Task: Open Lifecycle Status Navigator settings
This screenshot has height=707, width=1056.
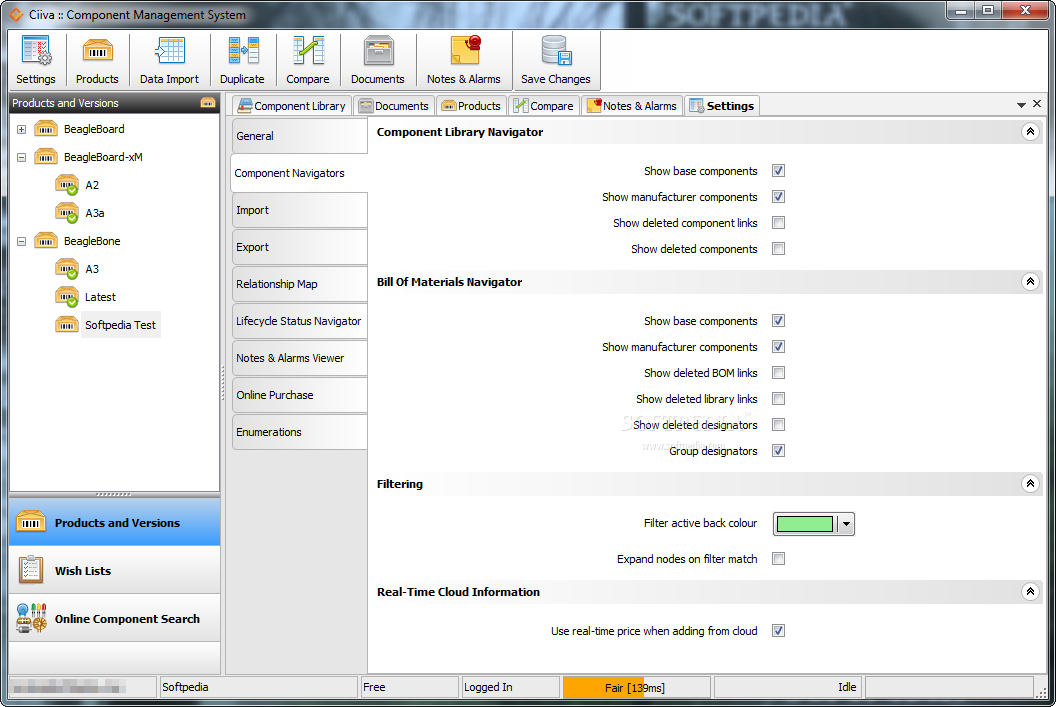Action: click(300, 321)
